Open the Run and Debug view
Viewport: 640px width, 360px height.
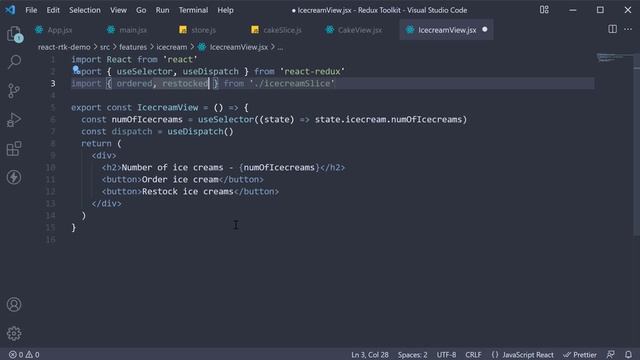coord(14,120)
